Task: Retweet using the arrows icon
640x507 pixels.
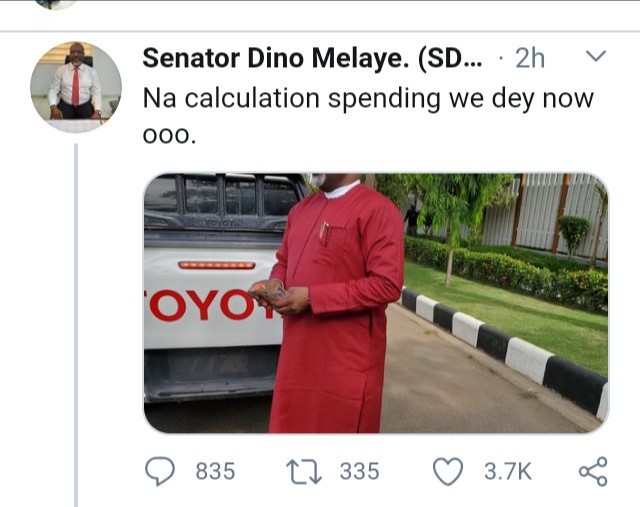Action: click(x=304, y=472)
